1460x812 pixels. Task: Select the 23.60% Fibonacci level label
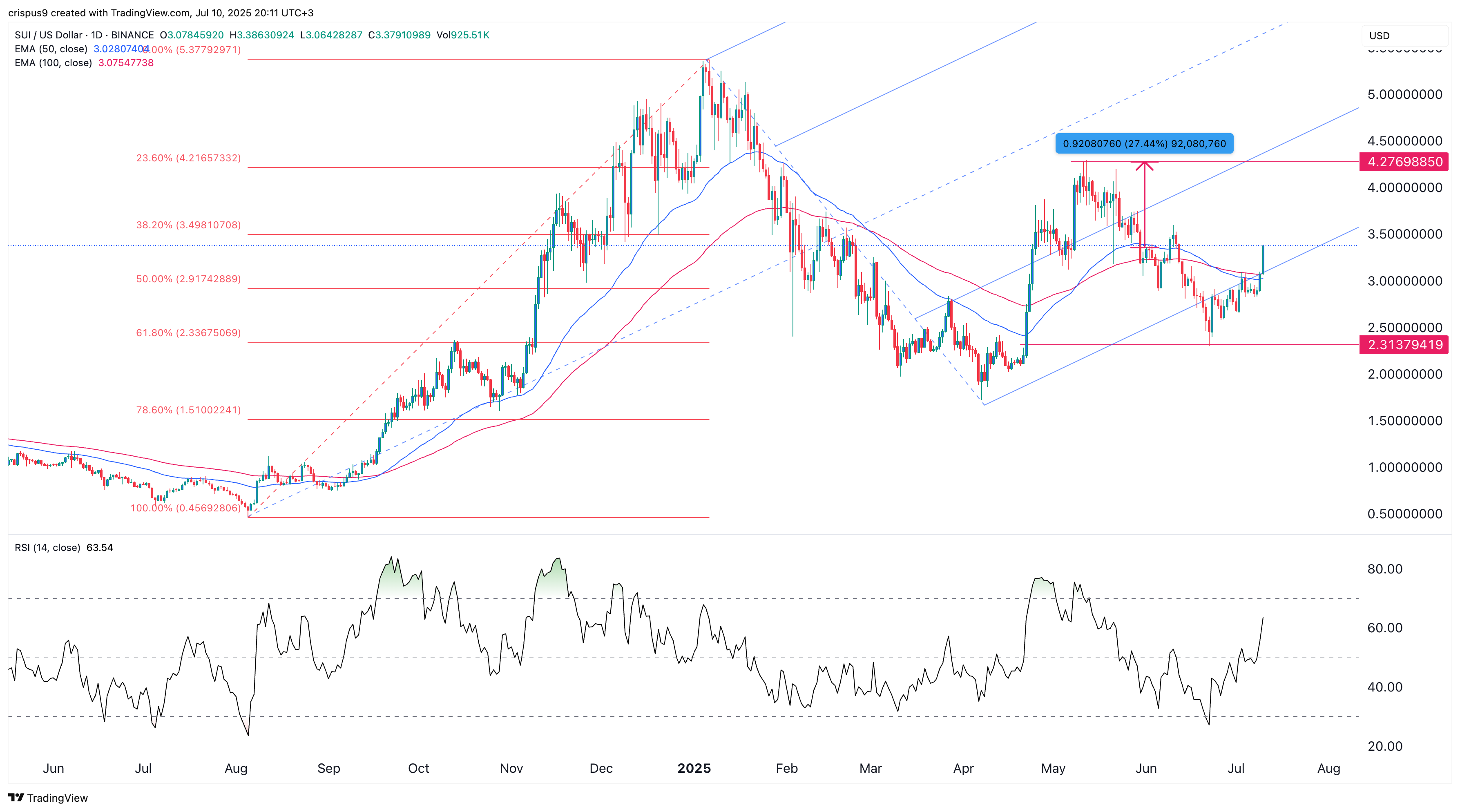click(x=188, y=158)
